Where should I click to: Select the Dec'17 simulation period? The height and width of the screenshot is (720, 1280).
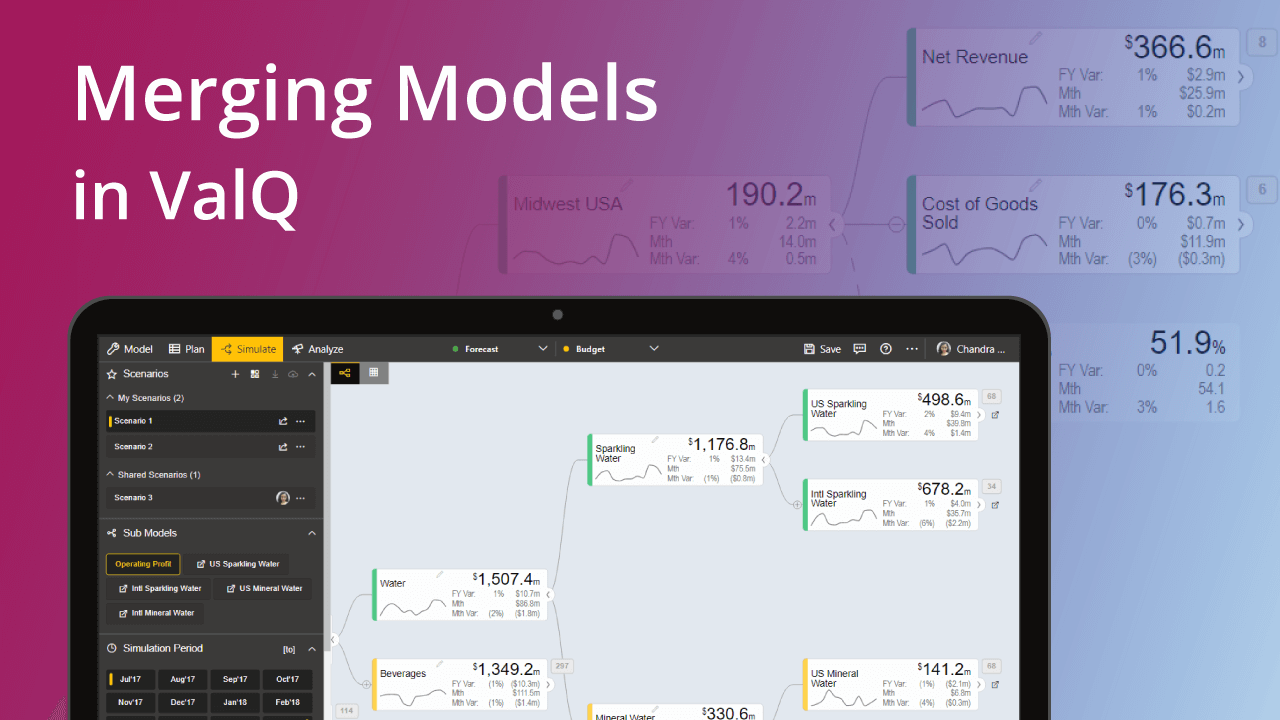point(183,703)
